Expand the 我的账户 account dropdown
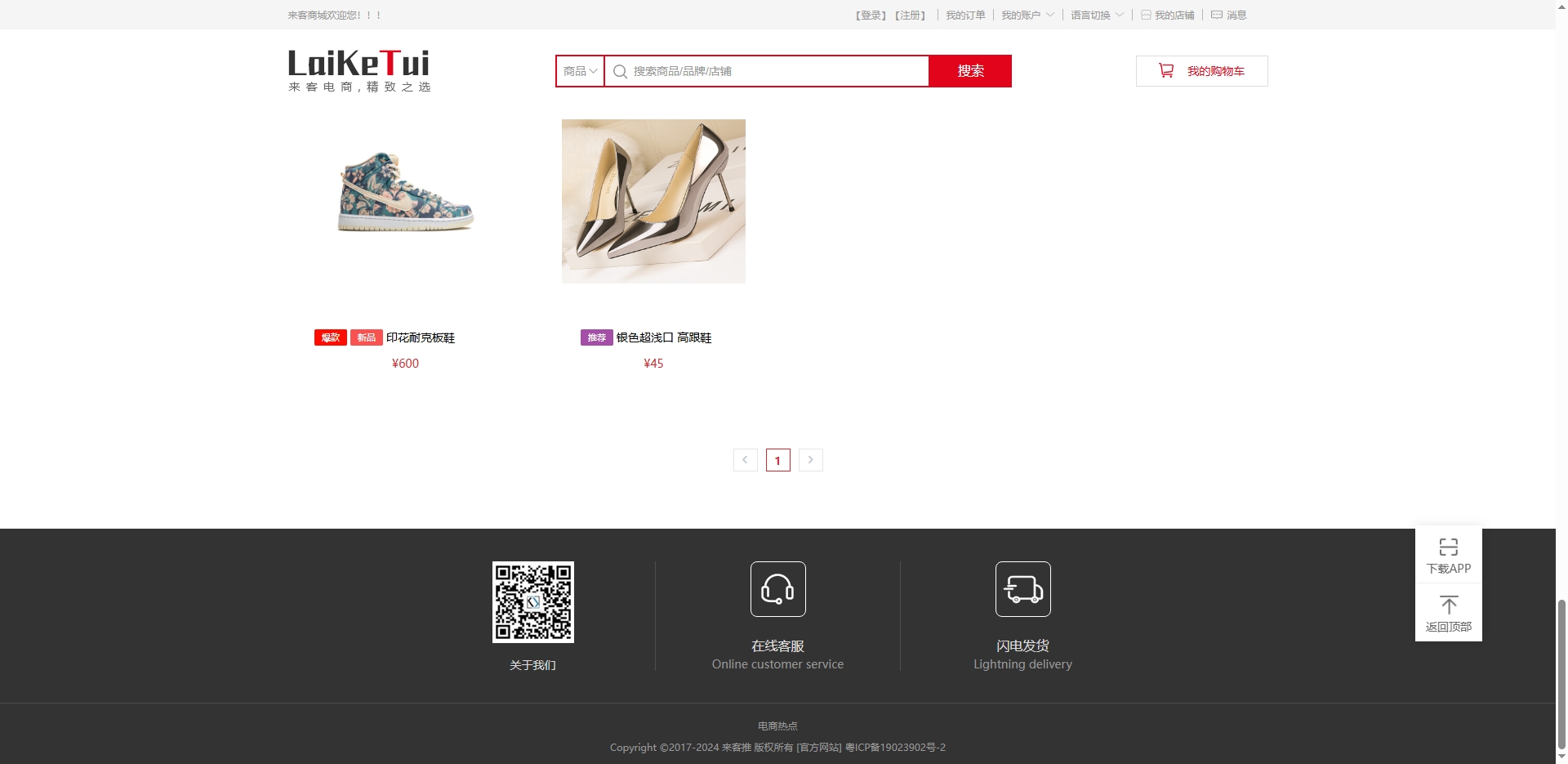The image size is (1568, 764). [x=1027, y=15]
